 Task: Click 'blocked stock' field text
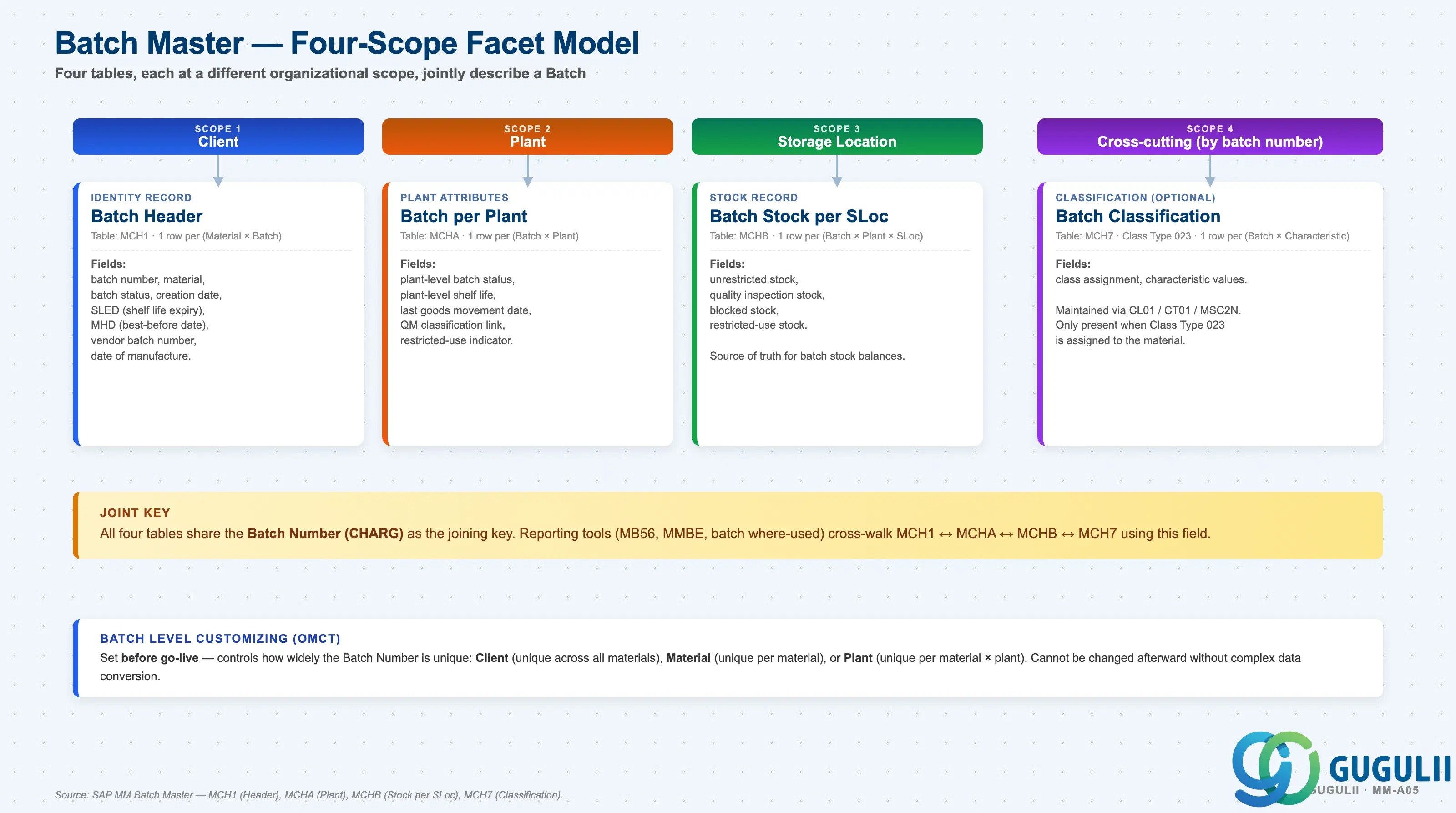(x=744, y=310)
